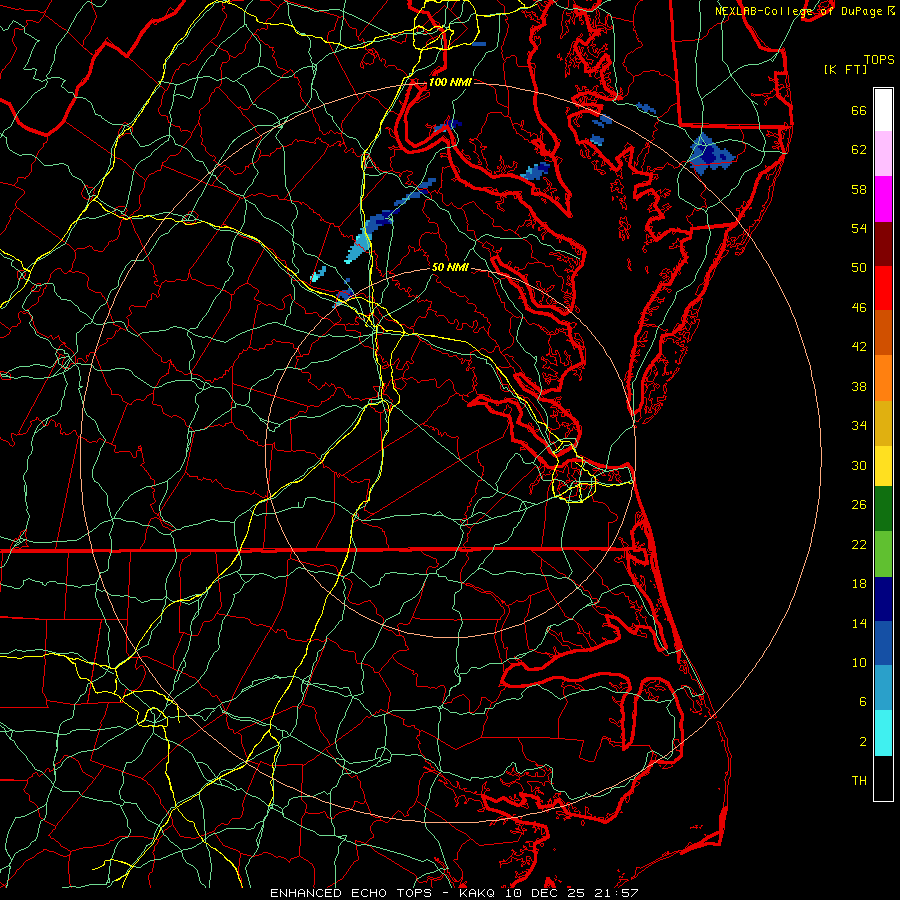The width and height of the screenshot is (900, 900).
Task: Click the legend value '42'
Action: (859, 347)
